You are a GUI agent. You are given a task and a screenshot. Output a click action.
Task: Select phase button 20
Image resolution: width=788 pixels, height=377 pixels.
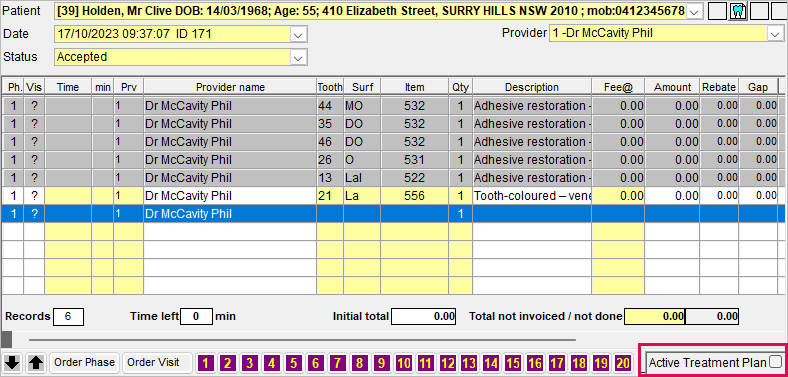623,363
